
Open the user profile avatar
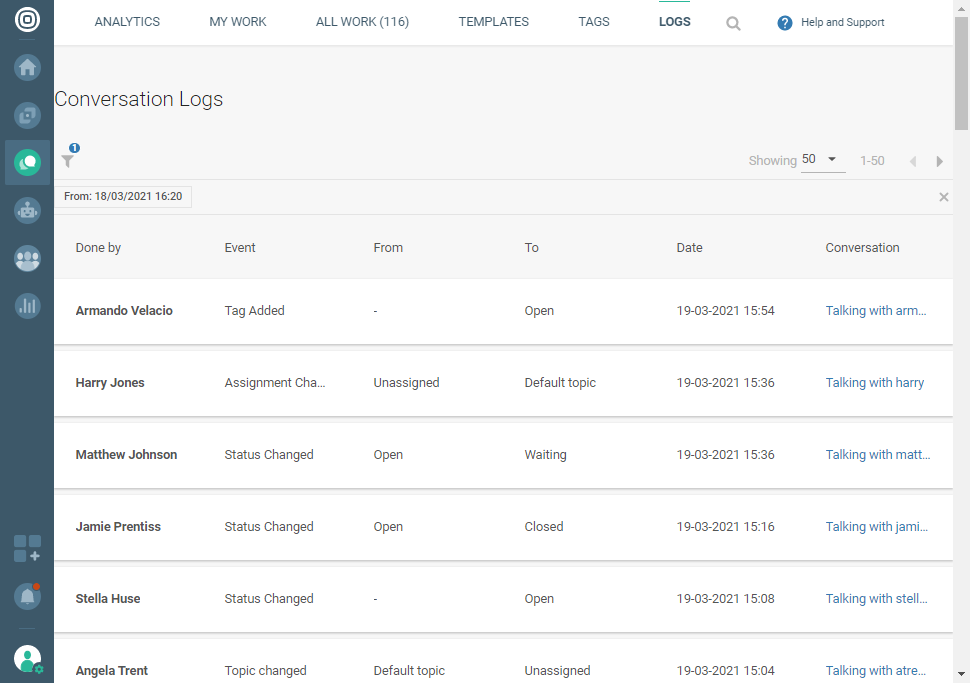tap(27, 658)
